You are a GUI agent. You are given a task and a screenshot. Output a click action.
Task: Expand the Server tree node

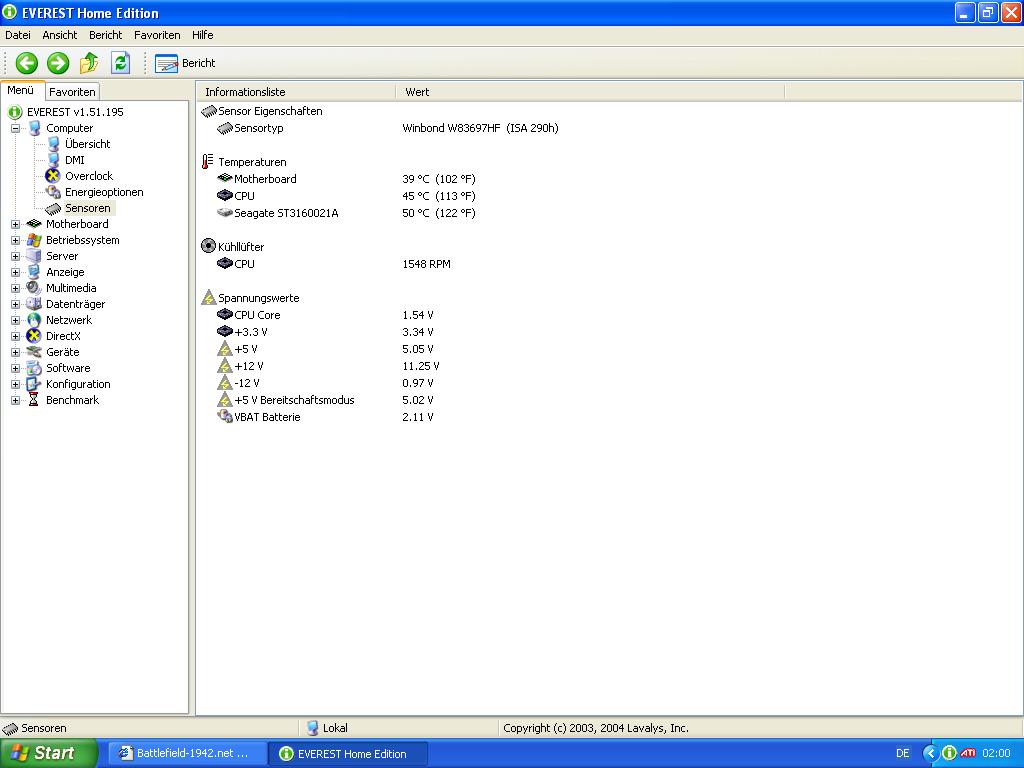coord(15,257)
